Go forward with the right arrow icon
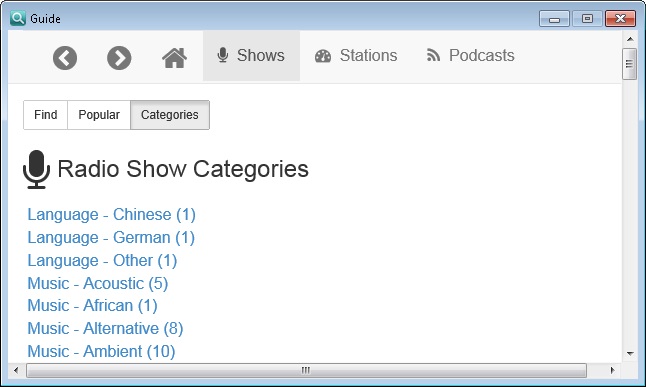 pos(119,58)
